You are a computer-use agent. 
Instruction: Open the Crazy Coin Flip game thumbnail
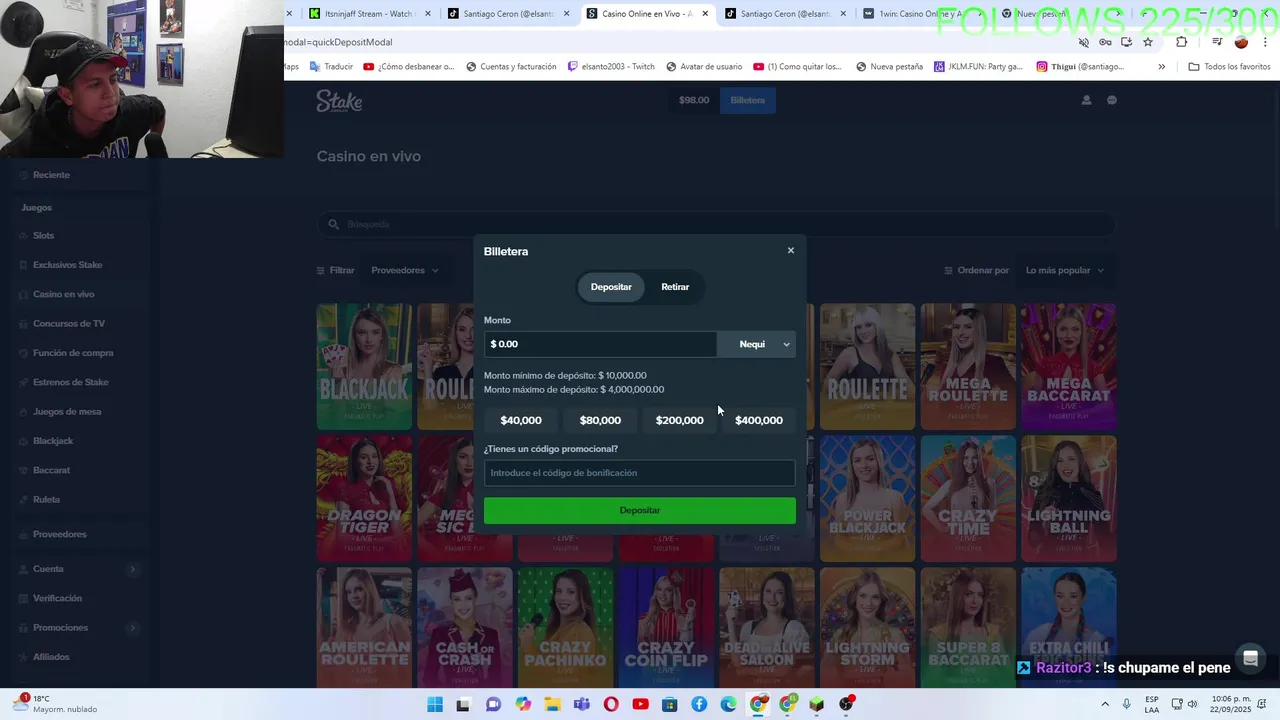pos(666,628)
